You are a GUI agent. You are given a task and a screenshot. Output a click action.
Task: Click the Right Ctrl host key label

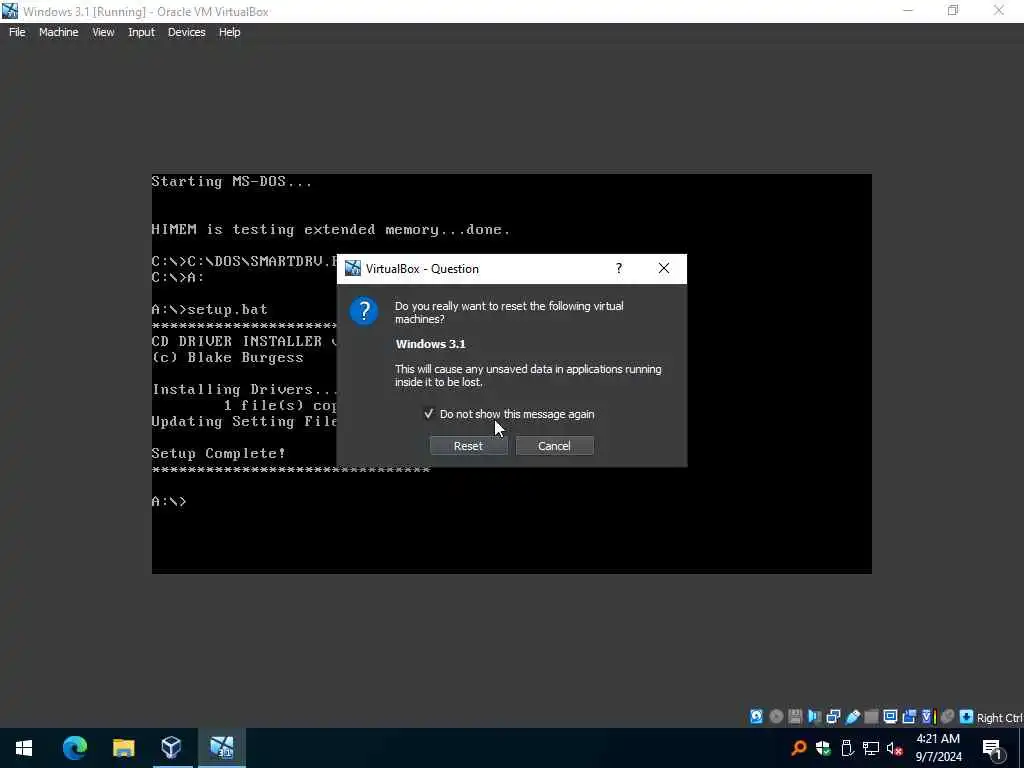(1000, 718)
